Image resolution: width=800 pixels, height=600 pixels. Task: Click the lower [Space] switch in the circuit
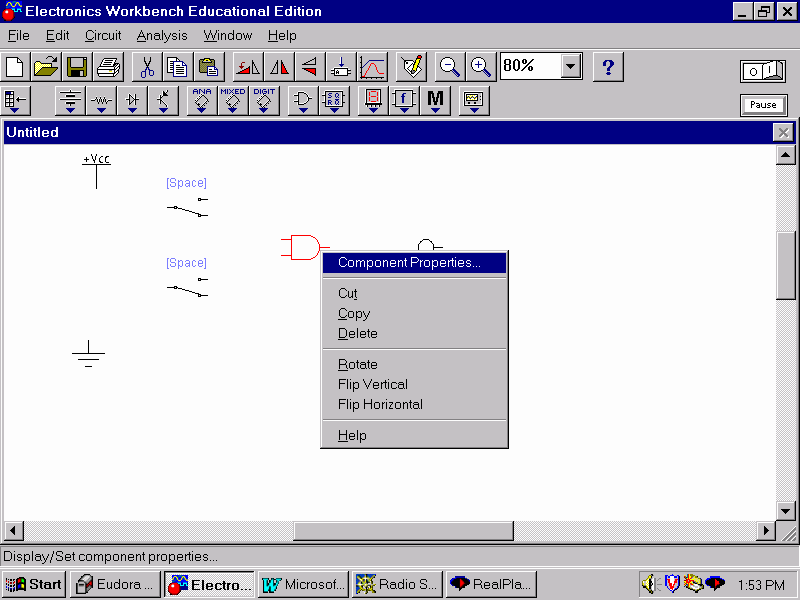(187, 288)
